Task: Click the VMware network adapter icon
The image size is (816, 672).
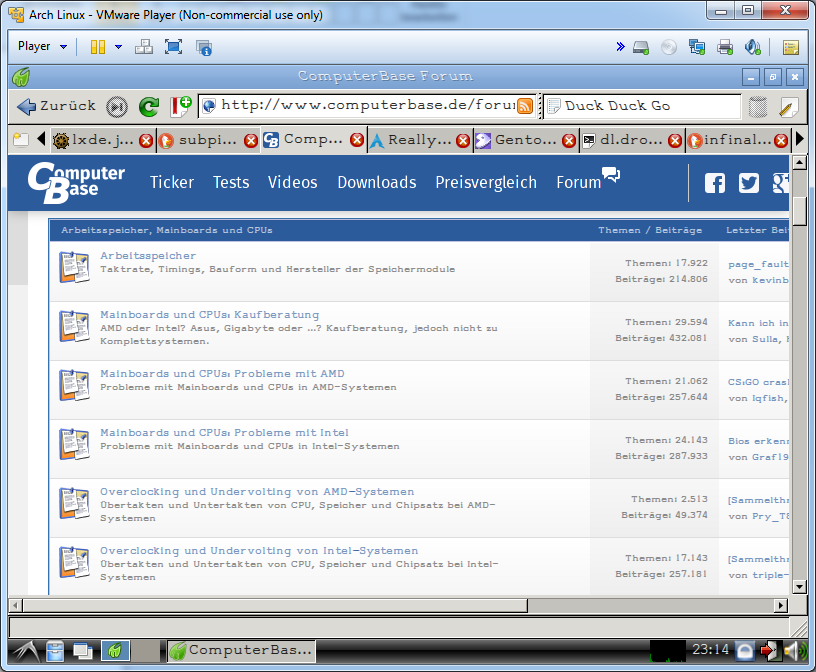Action: (697, 47)
